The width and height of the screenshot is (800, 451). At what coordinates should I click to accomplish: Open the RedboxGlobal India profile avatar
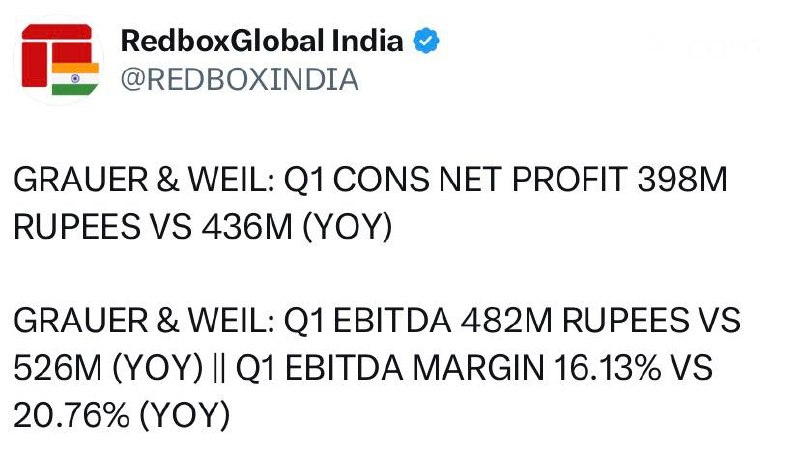[59, 60]
